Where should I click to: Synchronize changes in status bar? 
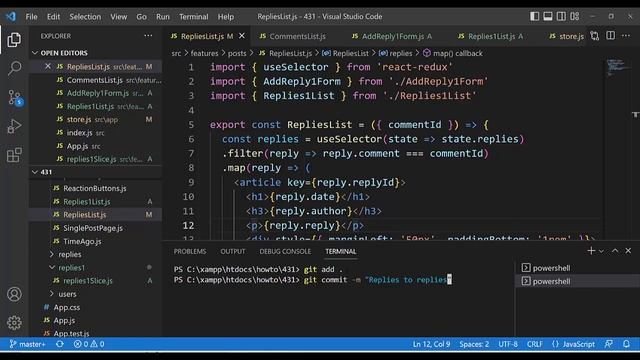click(x=60, y=344)
